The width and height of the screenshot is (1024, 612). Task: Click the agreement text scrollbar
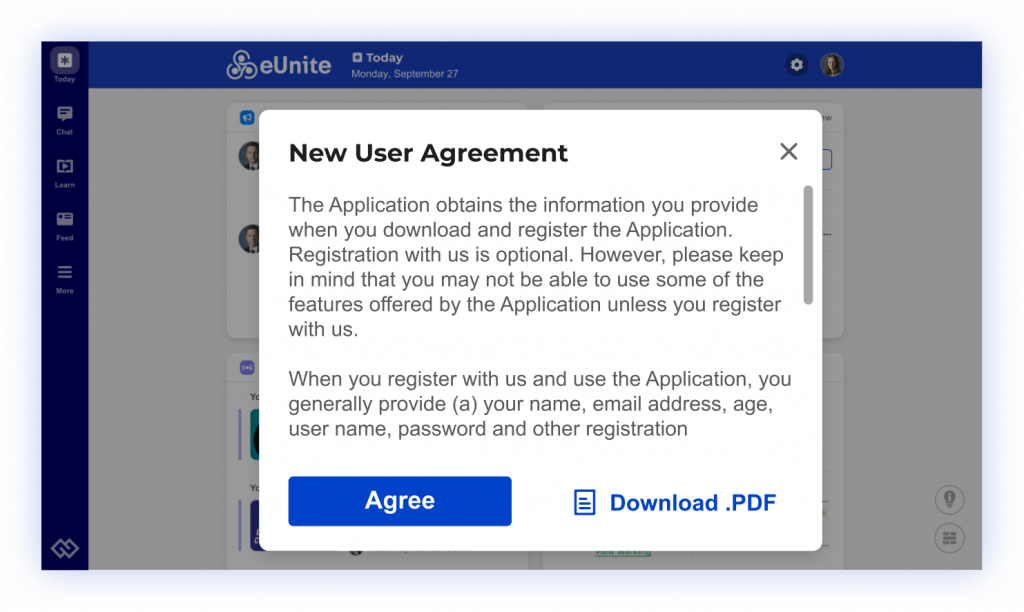(808, 244)
